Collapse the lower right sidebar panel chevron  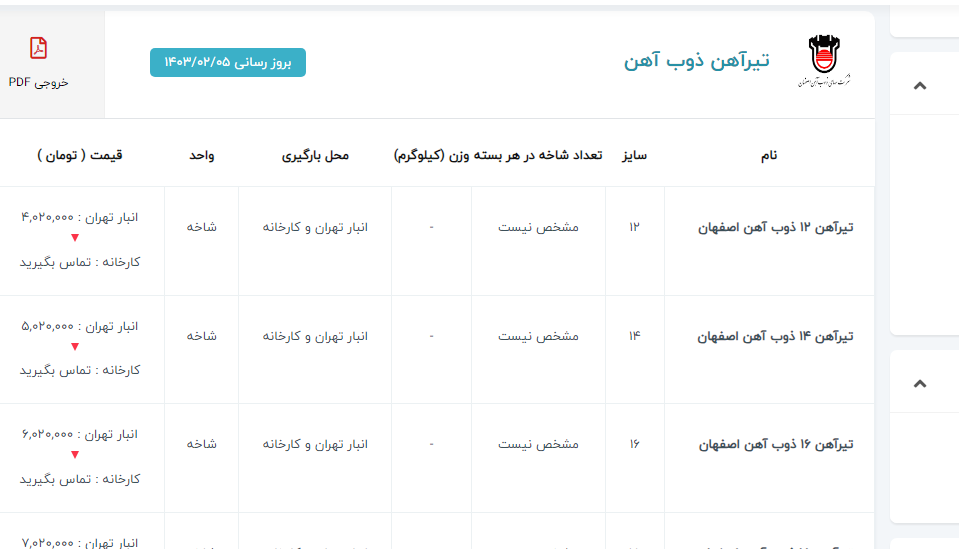point(920,384)
